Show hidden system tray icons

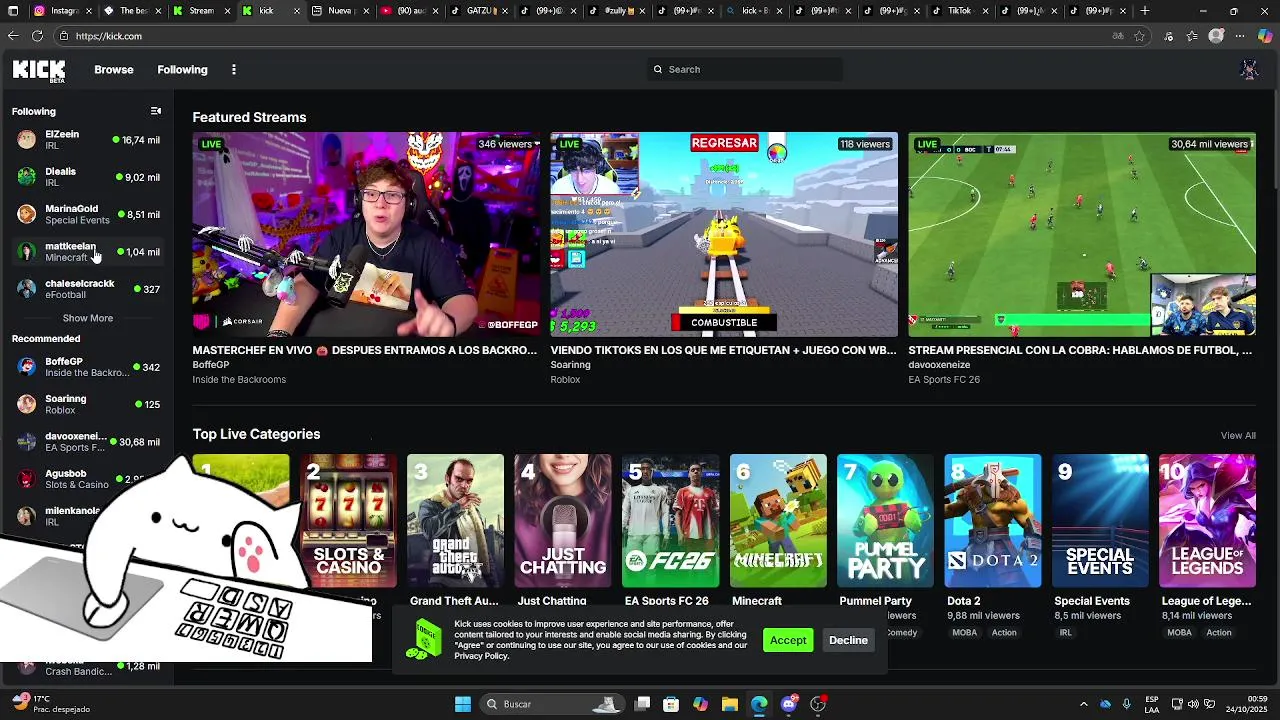coord(1083,704)
